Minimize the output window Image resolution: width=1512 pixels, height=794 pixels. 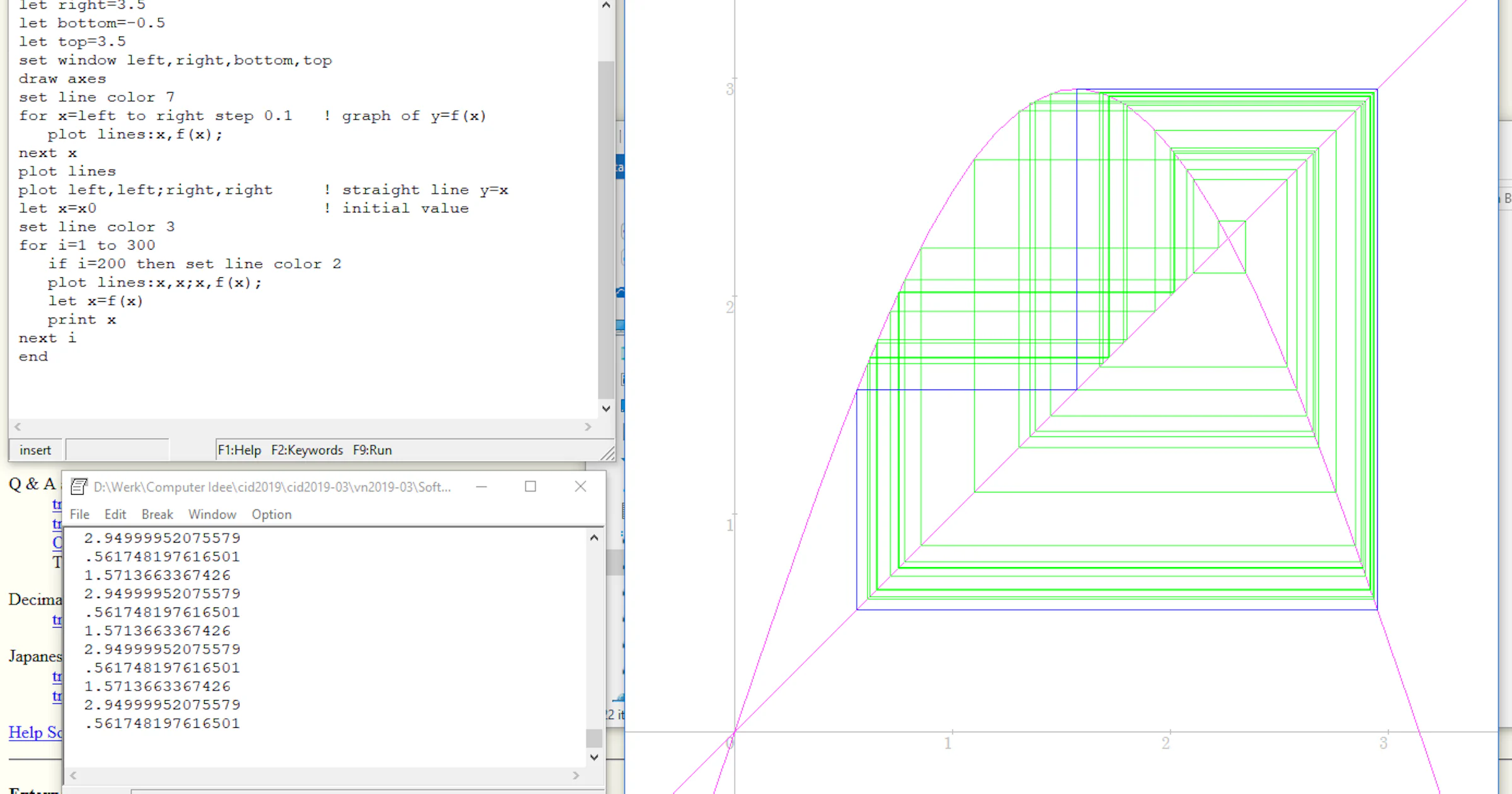click(x=481, y=486)
